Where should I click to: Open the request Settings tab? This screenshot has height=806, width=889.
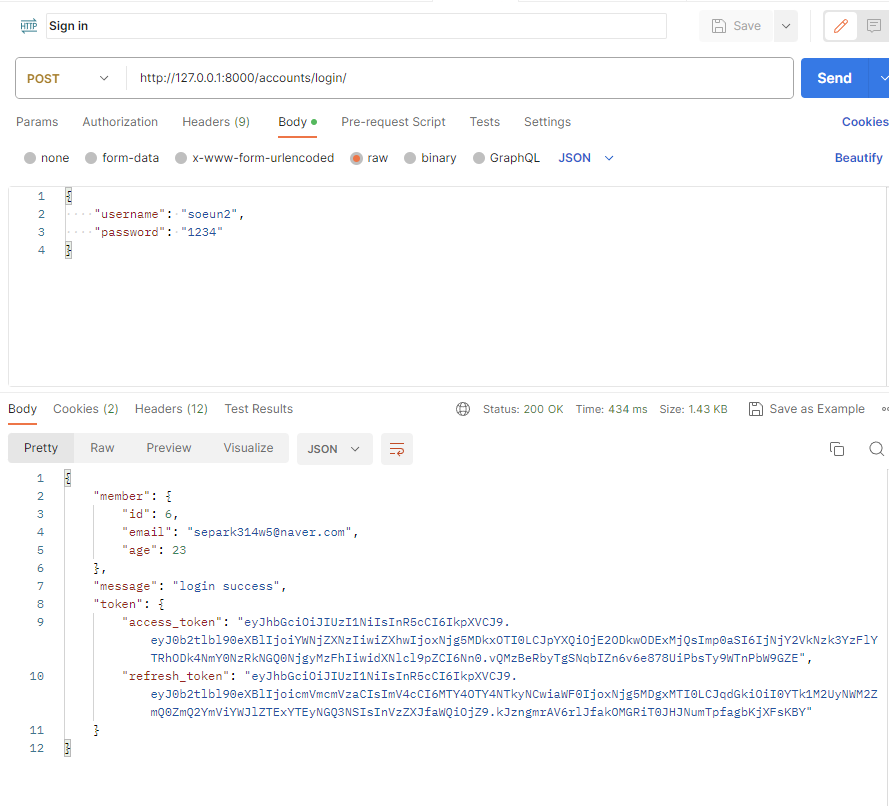pyautogui.click(x=547, y=122)
